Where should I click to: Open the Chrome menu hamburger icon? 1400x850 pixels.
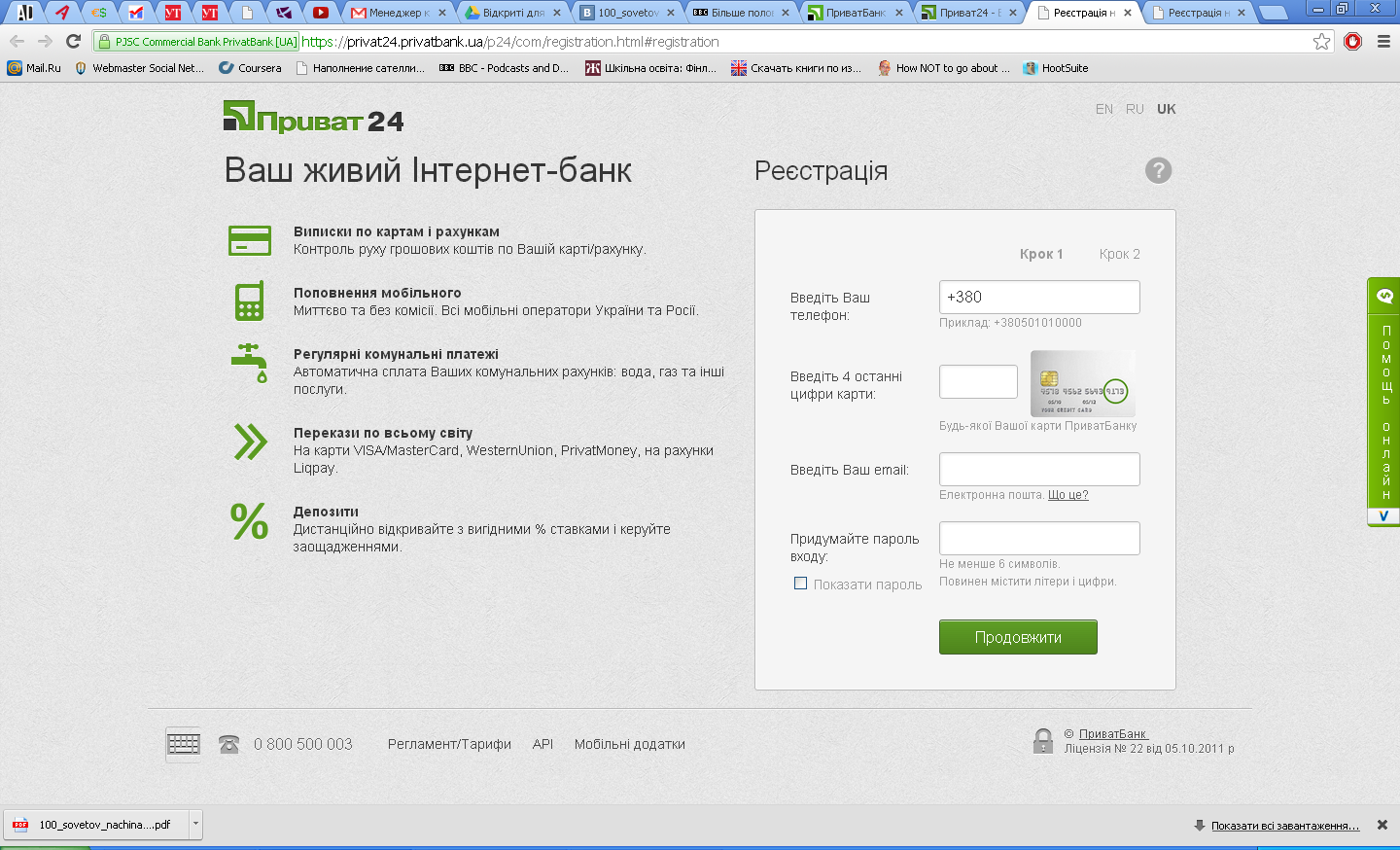point(1383,41)
